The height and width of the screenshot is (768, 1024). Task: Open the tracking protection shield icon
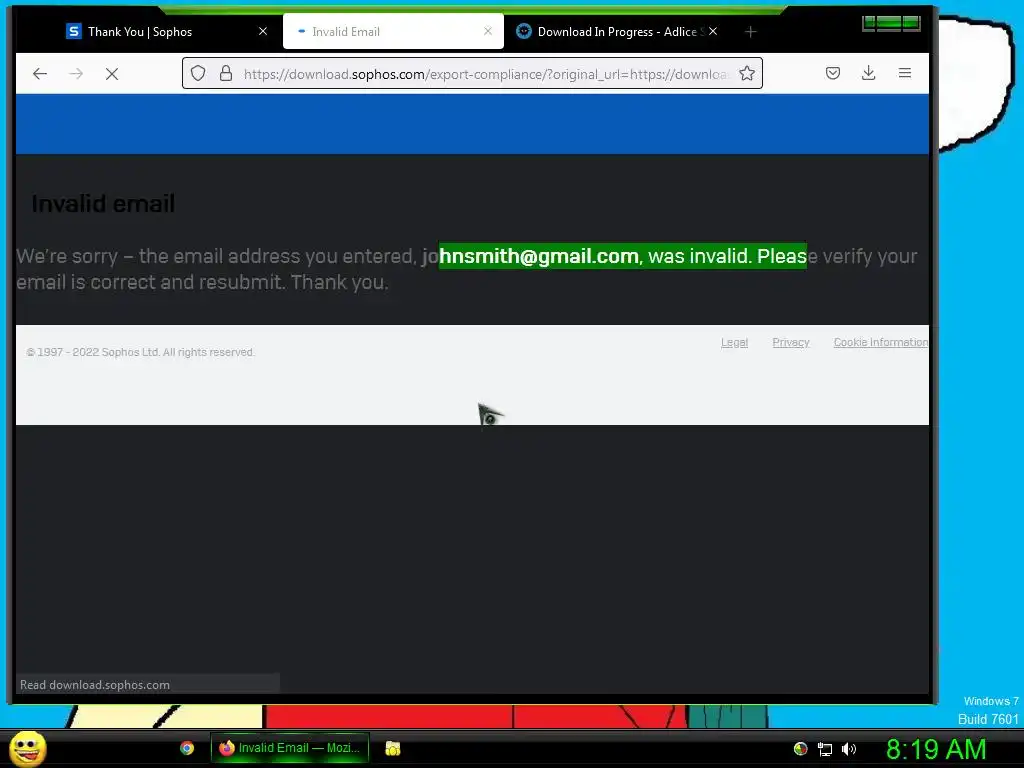(198, 73)
